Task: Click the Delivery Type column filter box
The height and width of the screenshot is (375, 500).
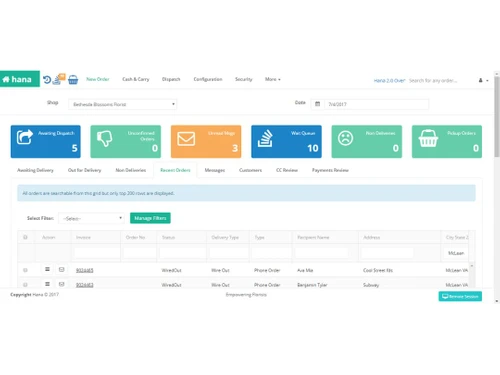Action: (x=229, y=253)
